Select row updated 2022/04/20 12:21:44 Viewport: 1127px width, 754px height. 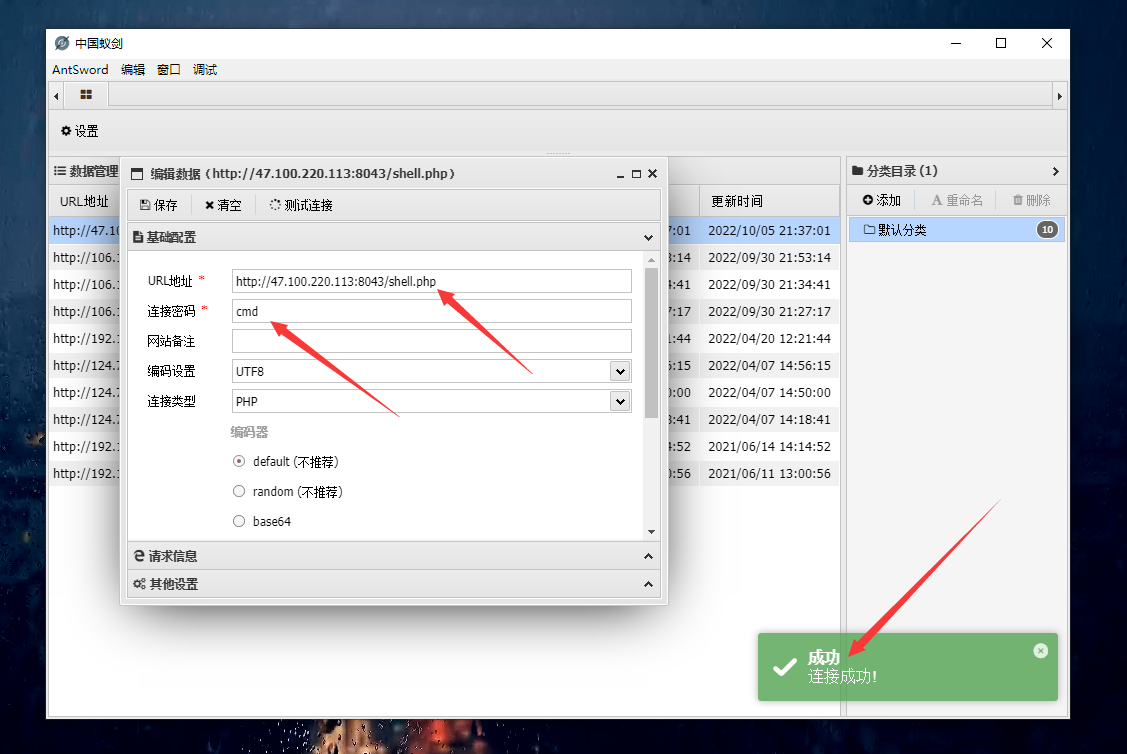769,339
